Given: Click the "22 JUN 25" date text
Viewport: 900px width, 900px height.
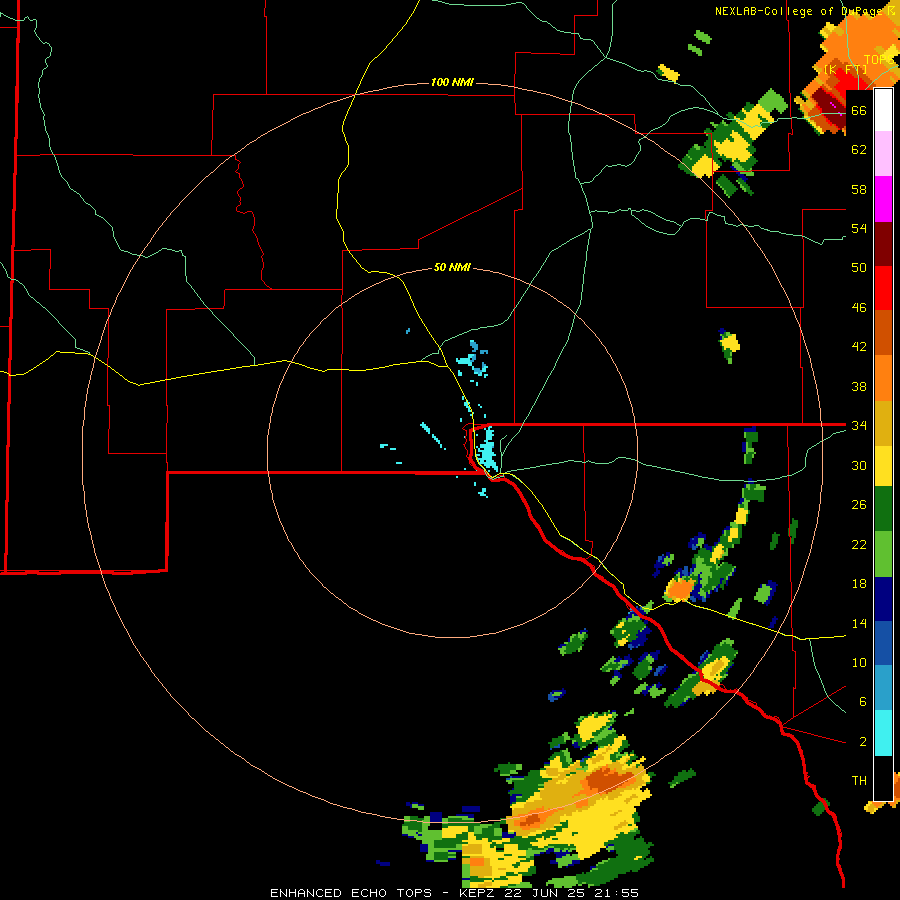Looking at the screenshot, I should click(546, 893).
